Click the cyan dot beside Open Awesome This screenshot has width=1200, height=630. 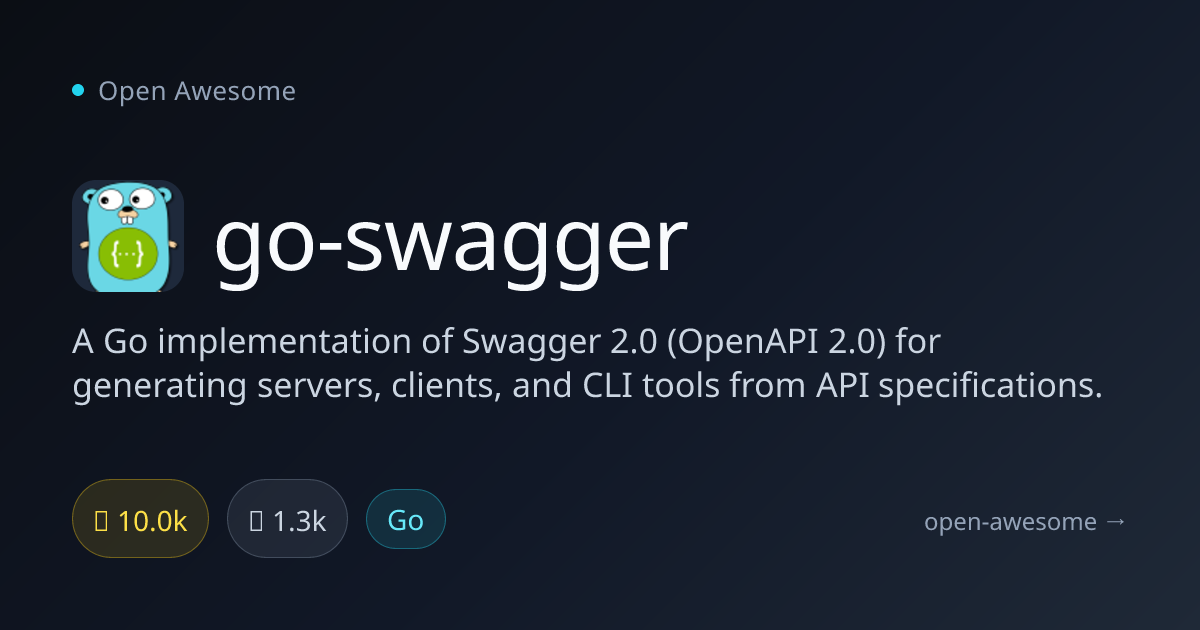78,90
